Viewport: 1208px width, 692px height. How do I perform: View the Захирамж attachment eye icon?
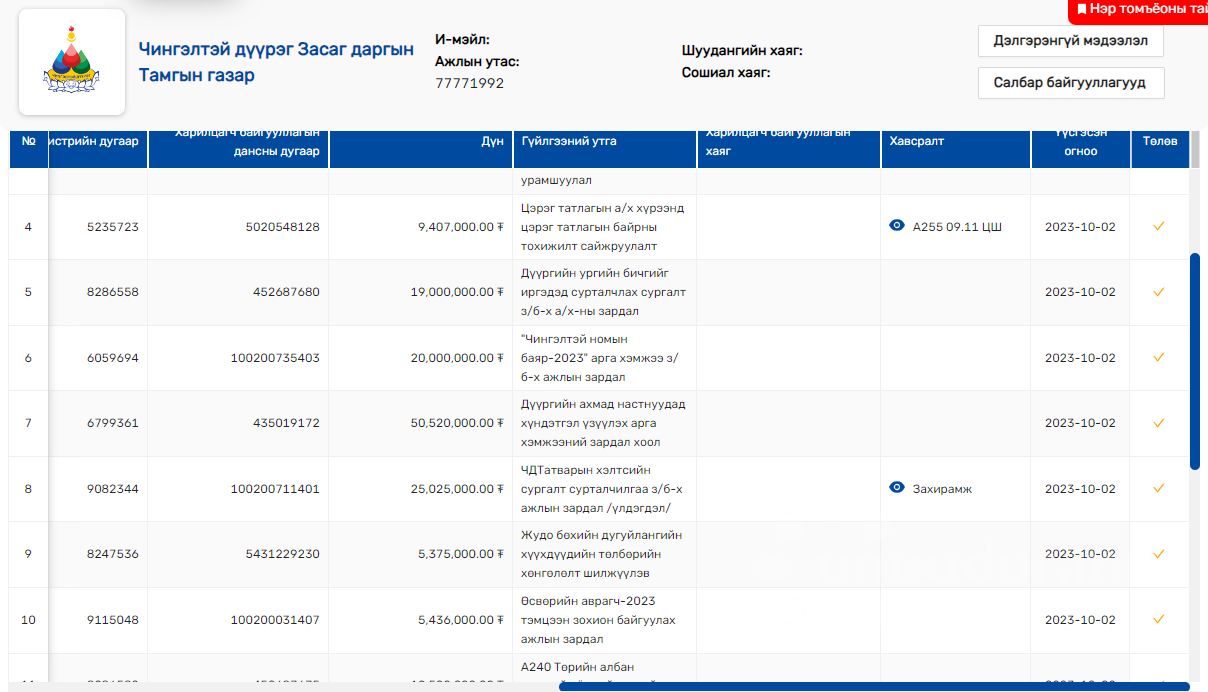tap(897, 488)
